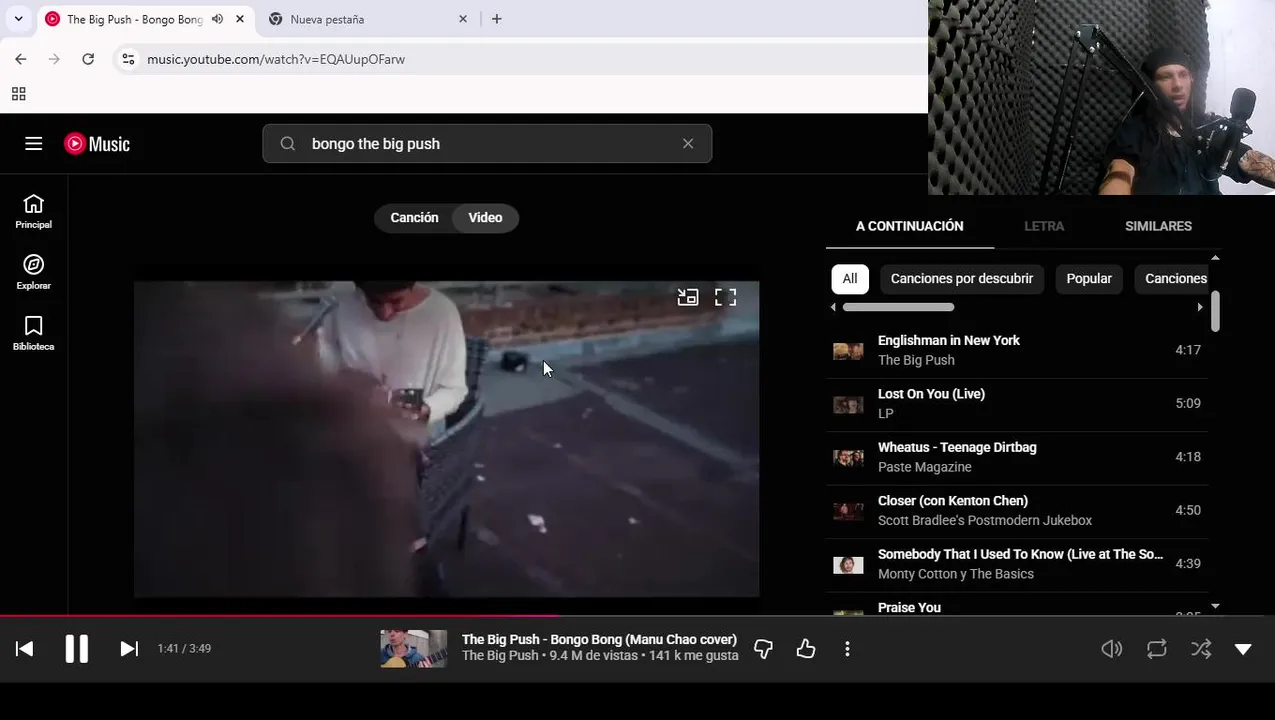Select the Popular filter chip
The image size is (1275, 720).
(1089, 279)
